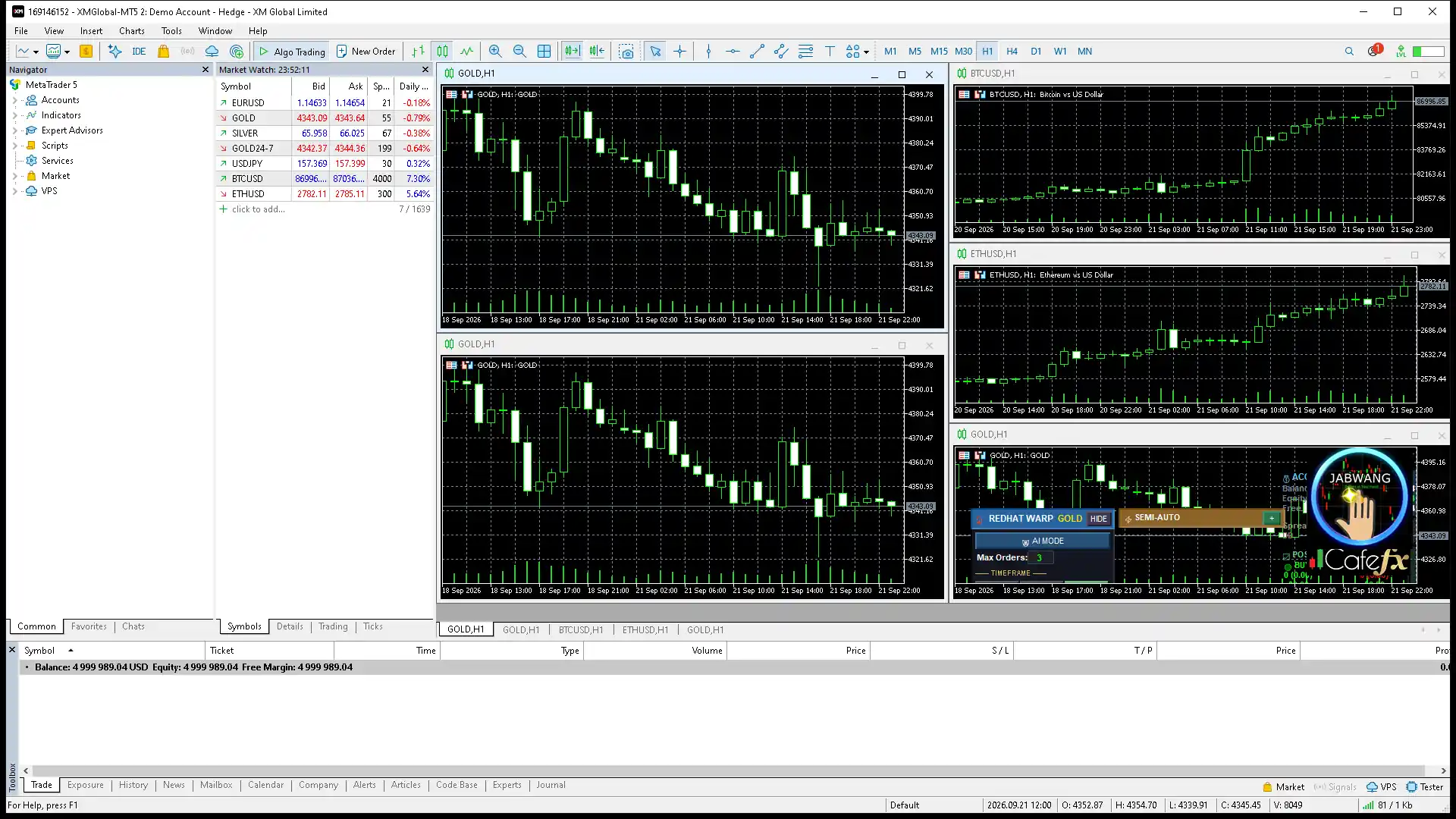Click the connection status bars in status bar
The image size is (1456, 819).
[1368, 805]
